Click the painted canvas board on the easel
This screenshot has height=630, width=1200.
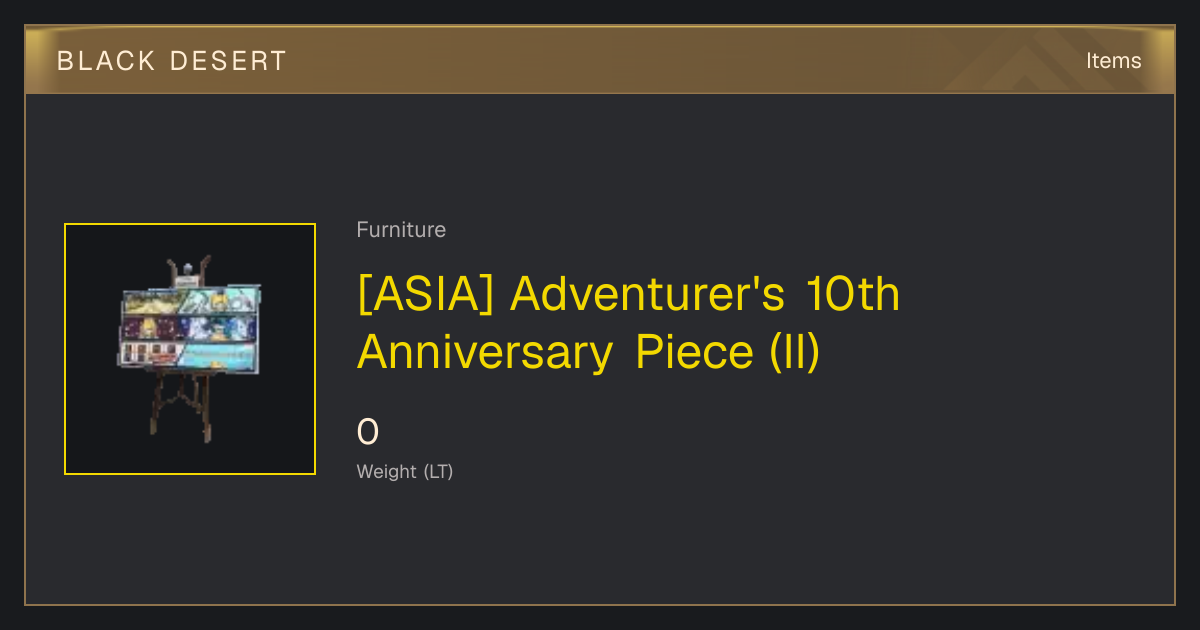point(190,327)
